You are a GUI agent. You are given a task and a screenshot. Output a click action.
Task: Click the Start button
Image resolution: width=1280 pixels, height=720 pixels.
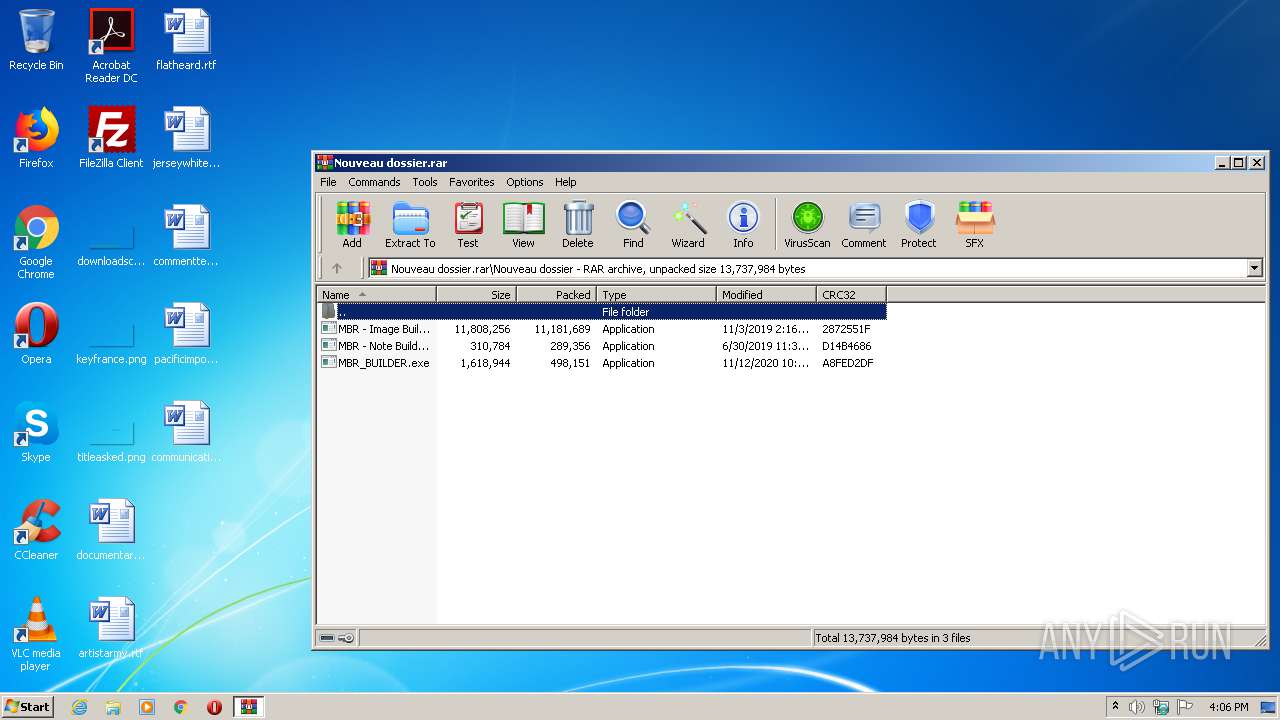coord(28,707)
